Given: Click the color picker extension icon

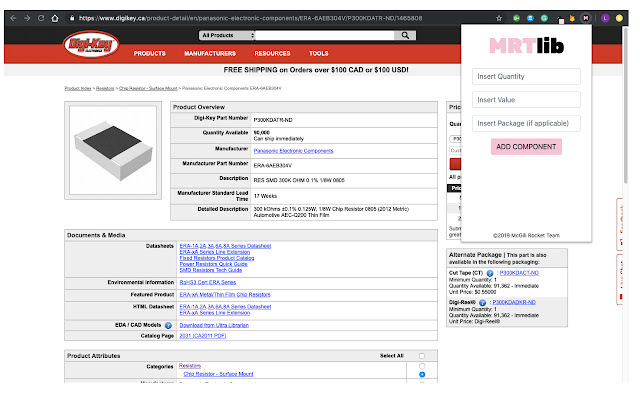Looking at the screenshot, I should [x=561, y=19].
